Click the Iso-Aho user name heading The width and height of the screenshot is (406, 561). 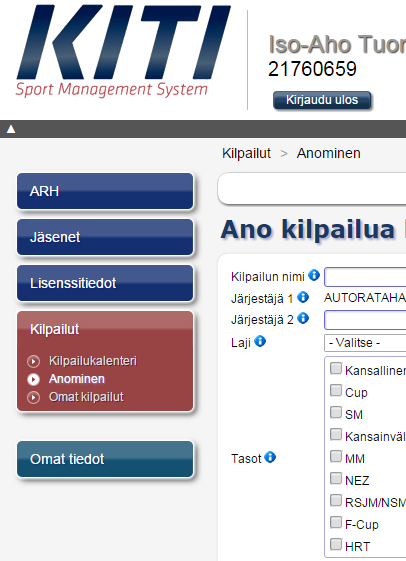337,44
